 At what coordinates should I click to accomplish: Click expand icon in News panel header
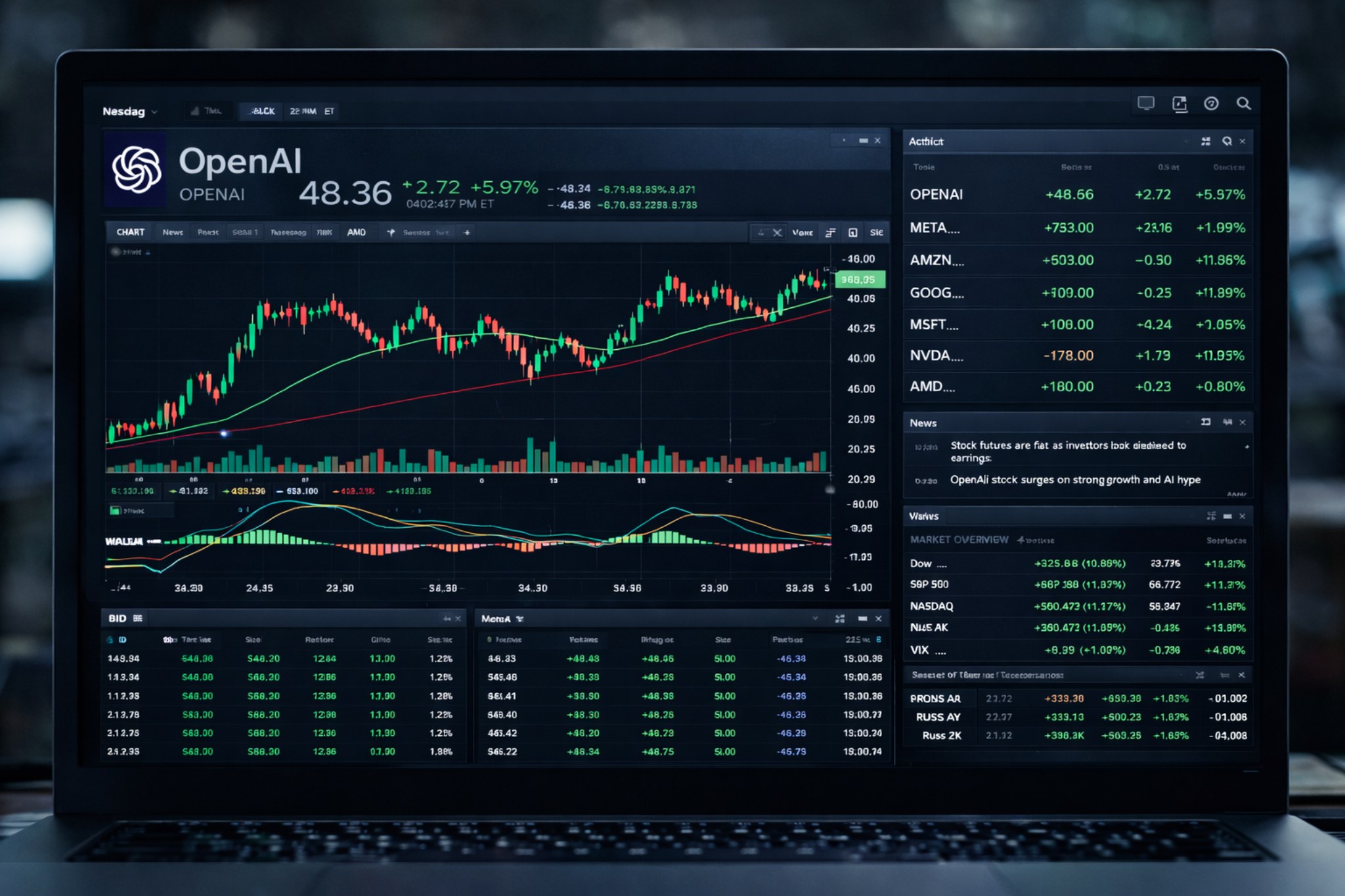point(1206,422)
